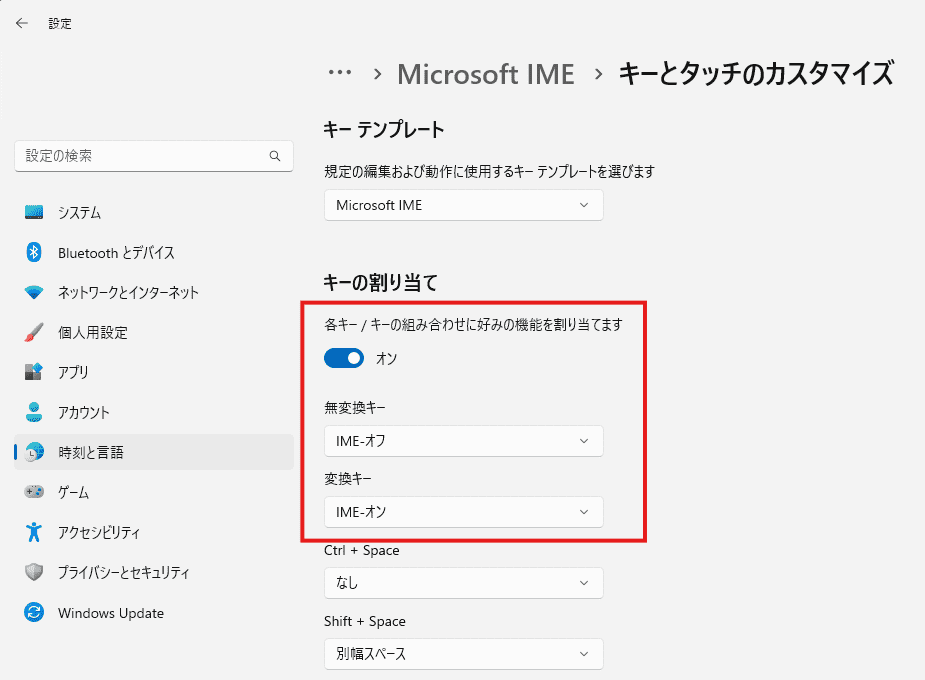Click the アプリ icon in sidebar
925x680 pixels.
click(34, 372)
